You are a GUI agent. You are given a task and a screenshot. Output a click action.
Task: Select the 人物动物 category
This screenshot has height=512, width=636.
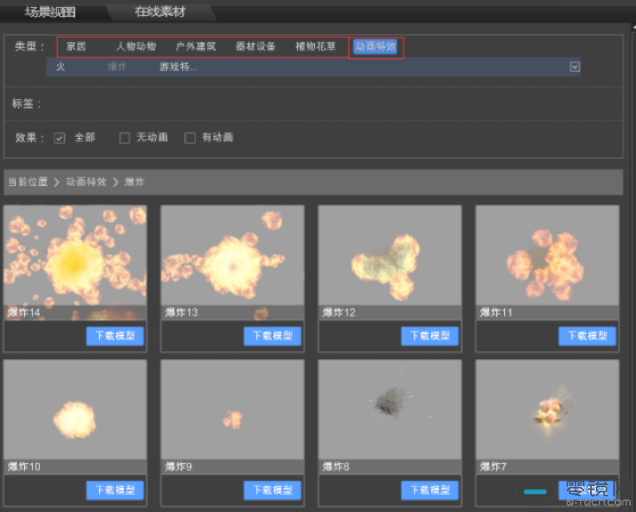tap(136, 47)
